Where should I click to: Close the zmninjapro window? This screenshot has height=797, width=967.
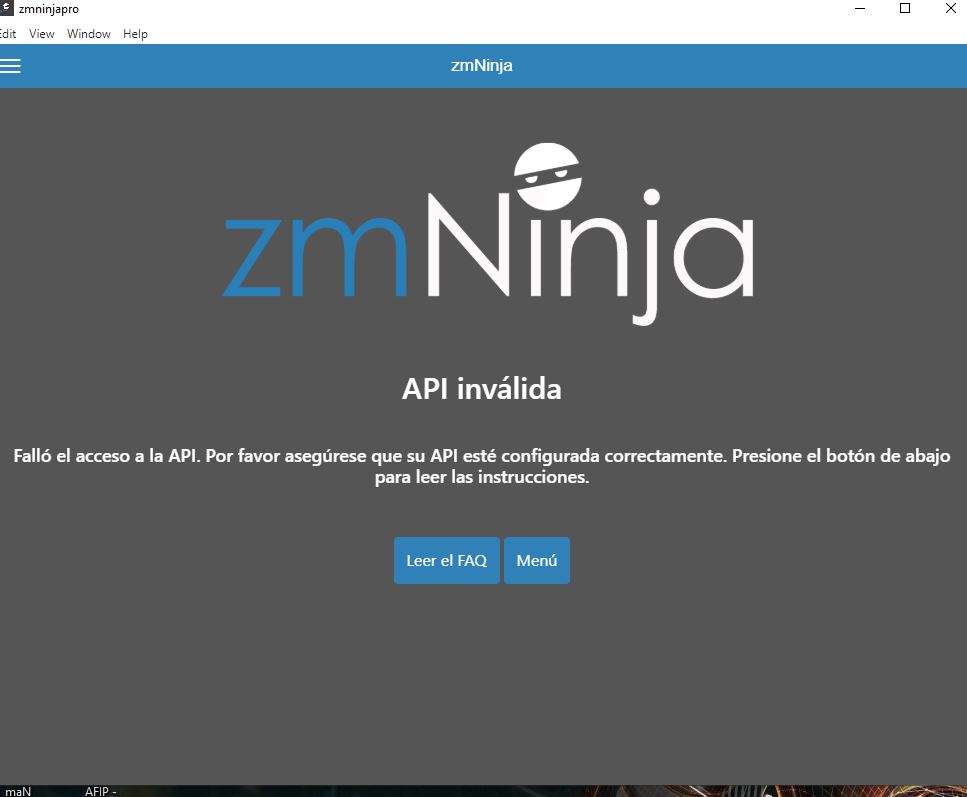[950, 9]
